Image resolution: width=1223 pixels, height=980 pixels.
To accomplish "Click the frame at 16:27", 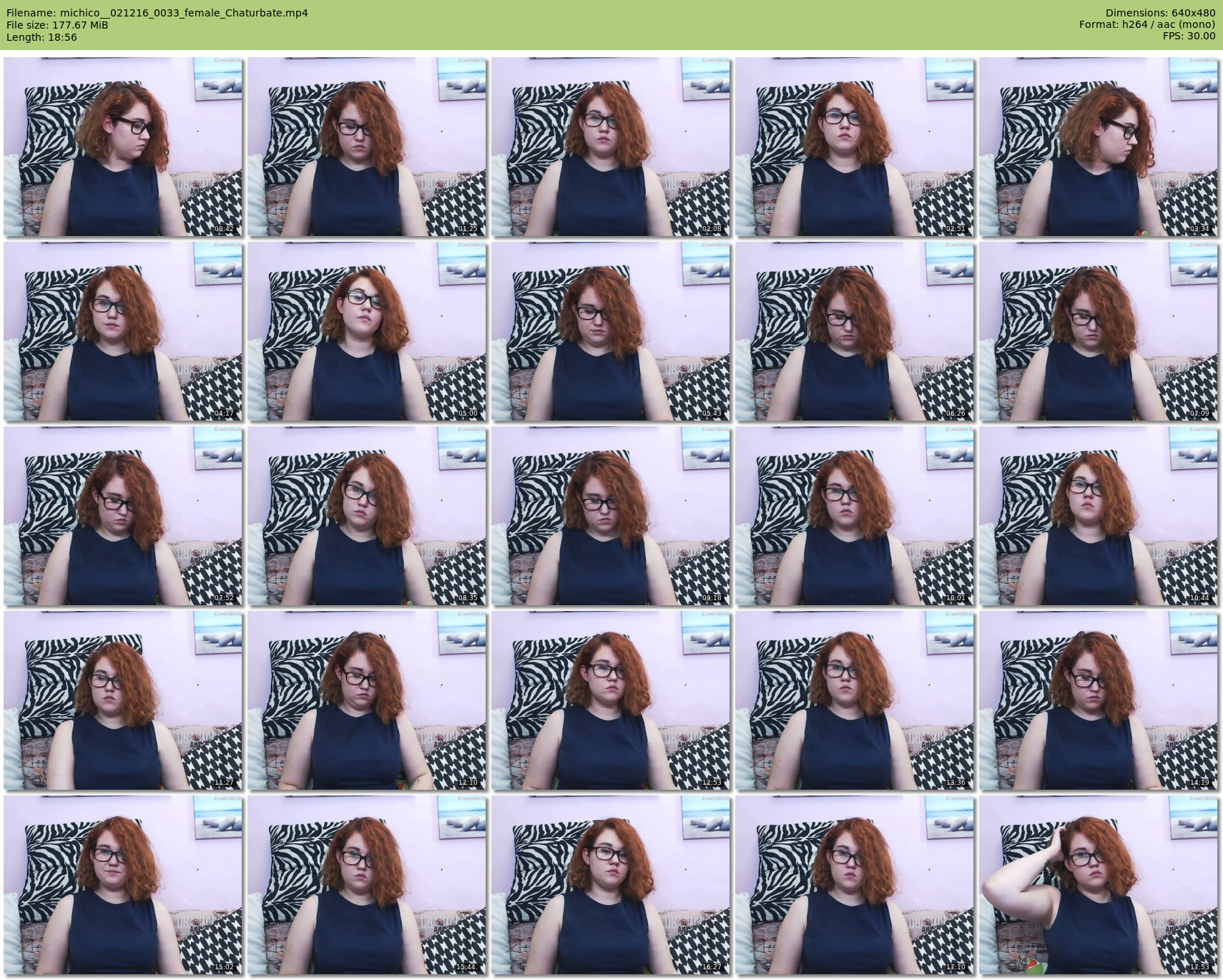I will pos(611,885).
